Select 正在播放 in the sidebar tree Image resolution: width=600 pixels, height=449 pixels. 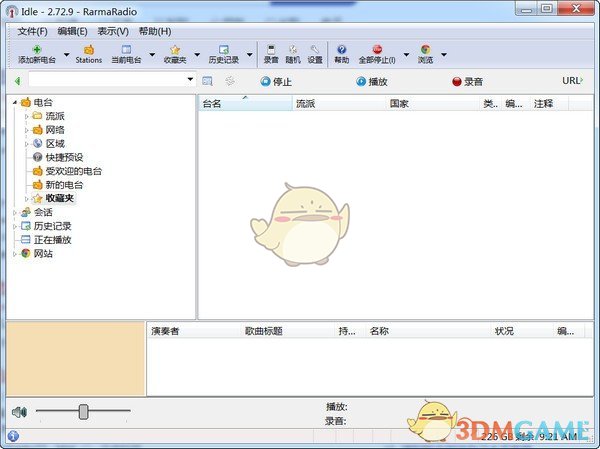pyautogui.click(x=52, y=240)
